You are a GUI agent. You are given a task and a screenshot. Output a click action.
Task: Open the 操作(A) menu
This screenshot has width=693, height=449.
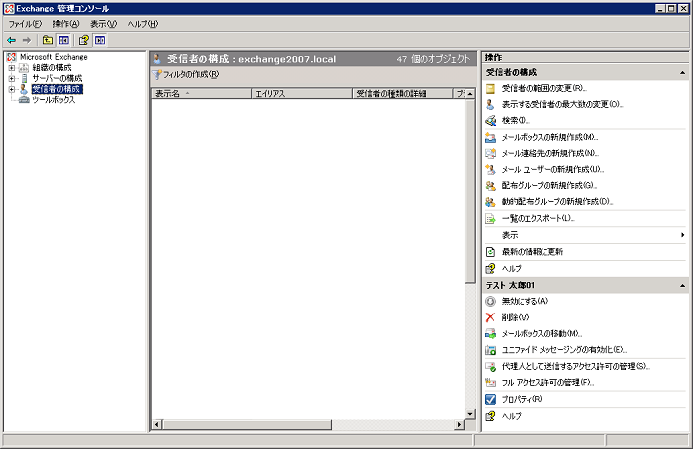point(66,24)
